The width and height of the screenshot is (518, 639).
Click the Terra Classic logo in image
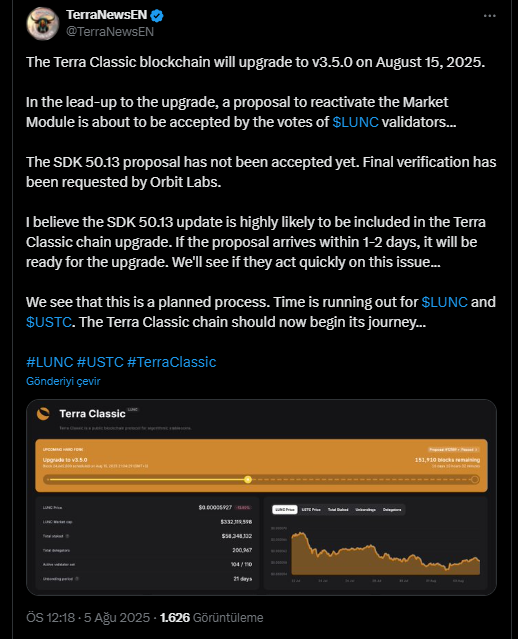(x=43, y=414)
